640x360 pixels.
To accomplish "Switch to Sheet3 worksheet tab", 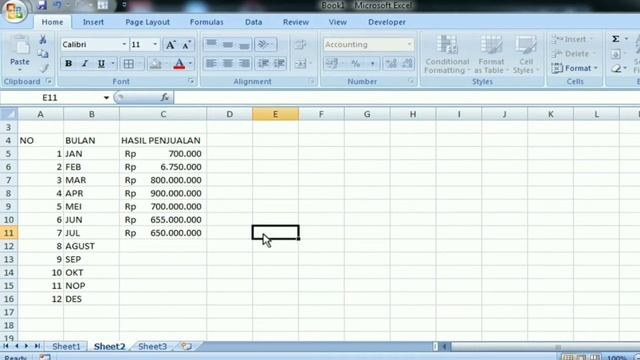I will click(x=152, y=347).
